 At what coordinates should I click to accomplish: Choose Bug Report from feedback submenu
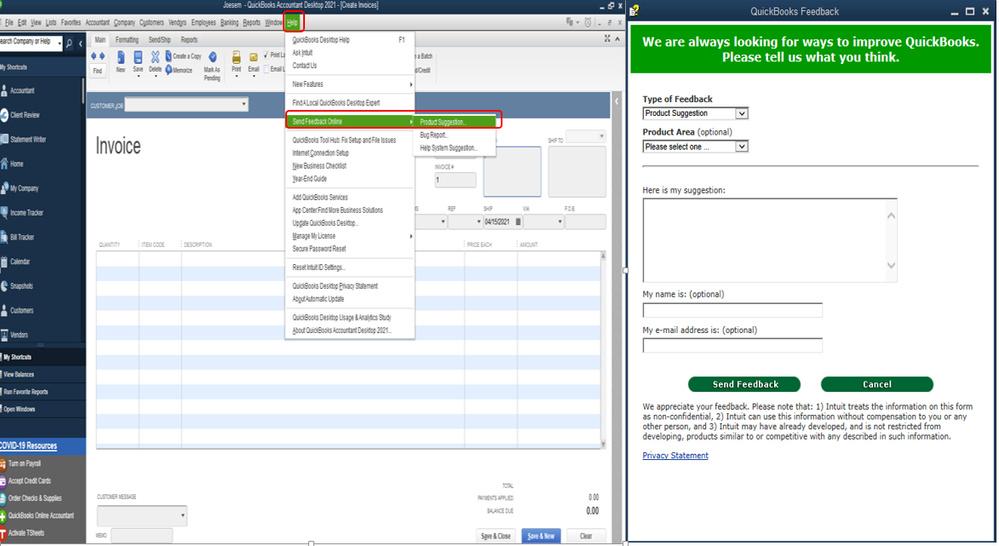(x=434, y=135)
